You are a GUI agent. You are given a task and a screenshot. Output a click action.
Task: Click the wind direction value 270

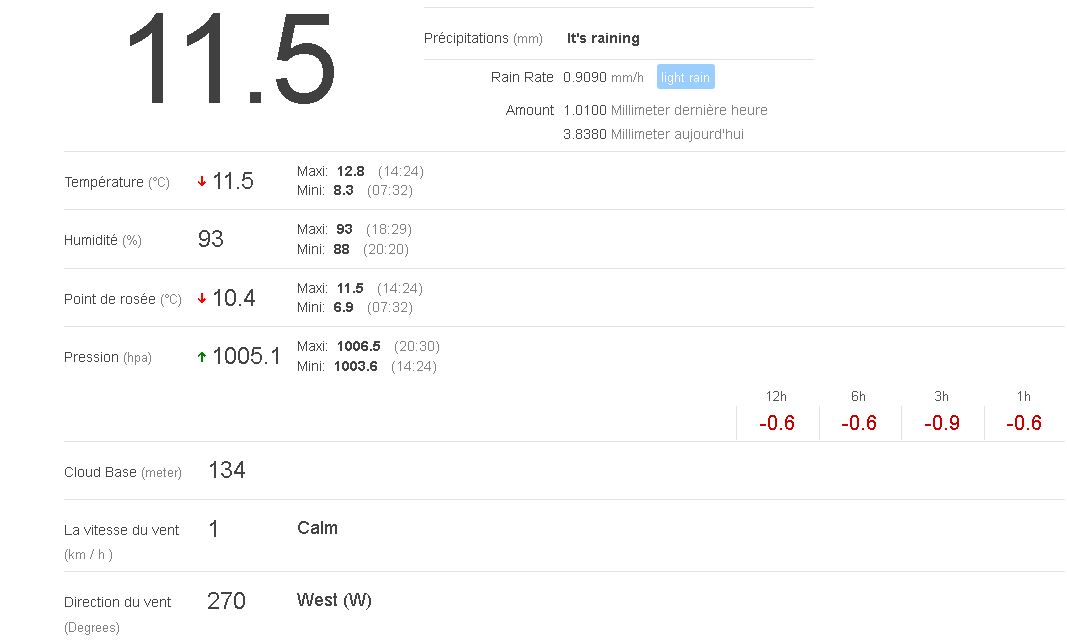pos(226,601)
